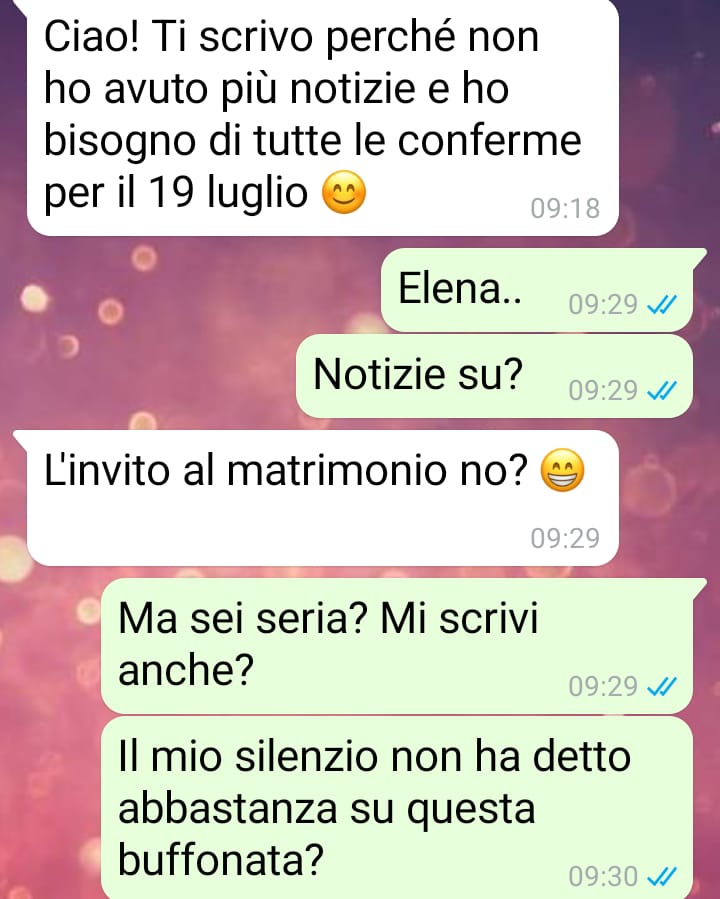This screenshot has width=720, height=899.
Task: Tap the empty chat wallpaper left of "Elena.."
Action: pyautogui.click(x=189, y=290)
